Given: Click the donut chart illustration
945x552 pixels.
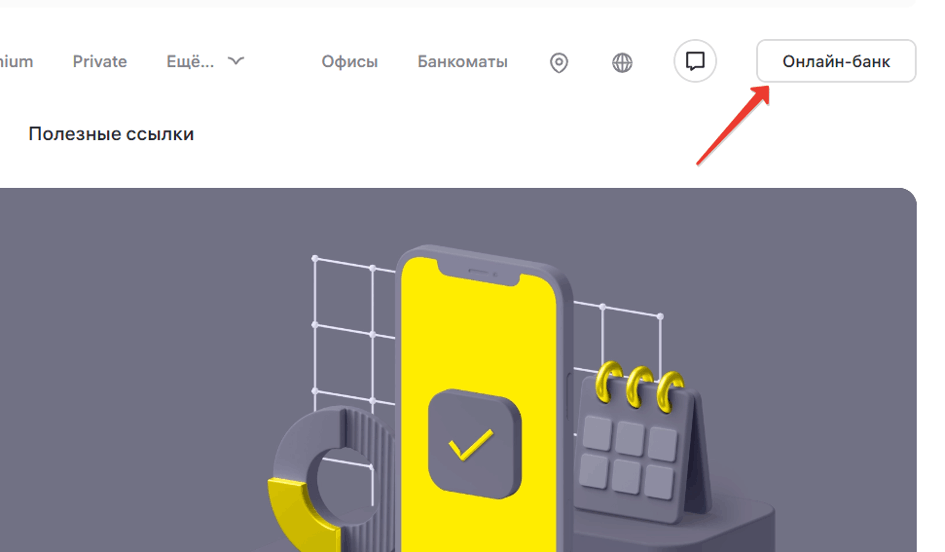Looking at the screenshot, I should (x=324, y=476).
